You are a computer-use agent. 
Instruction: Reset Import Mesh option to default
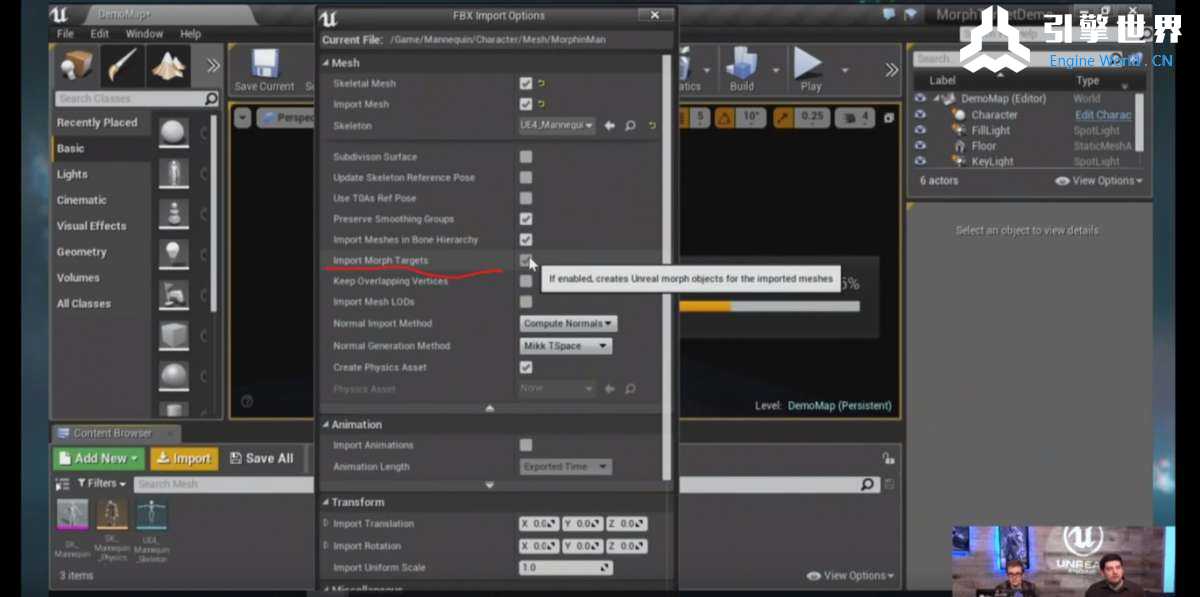tap(542, 104)
